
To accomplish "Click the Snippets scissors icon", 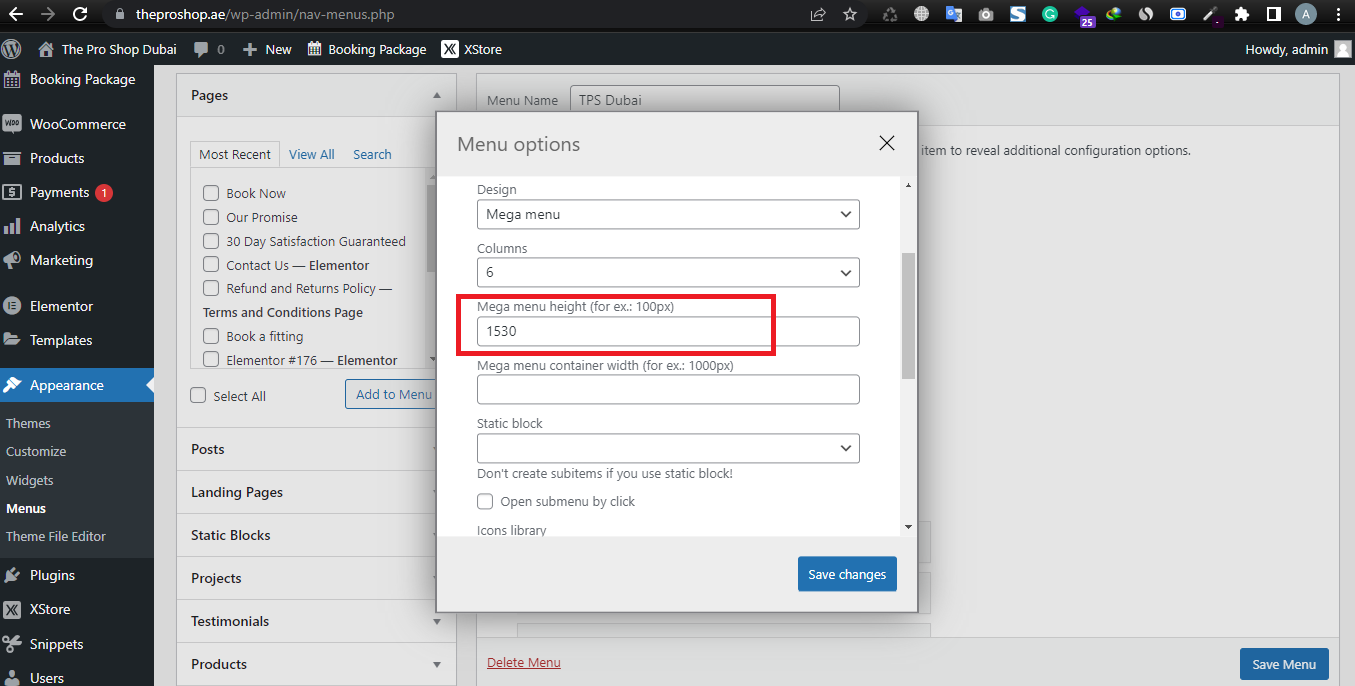I will click(x=12, y=644).
